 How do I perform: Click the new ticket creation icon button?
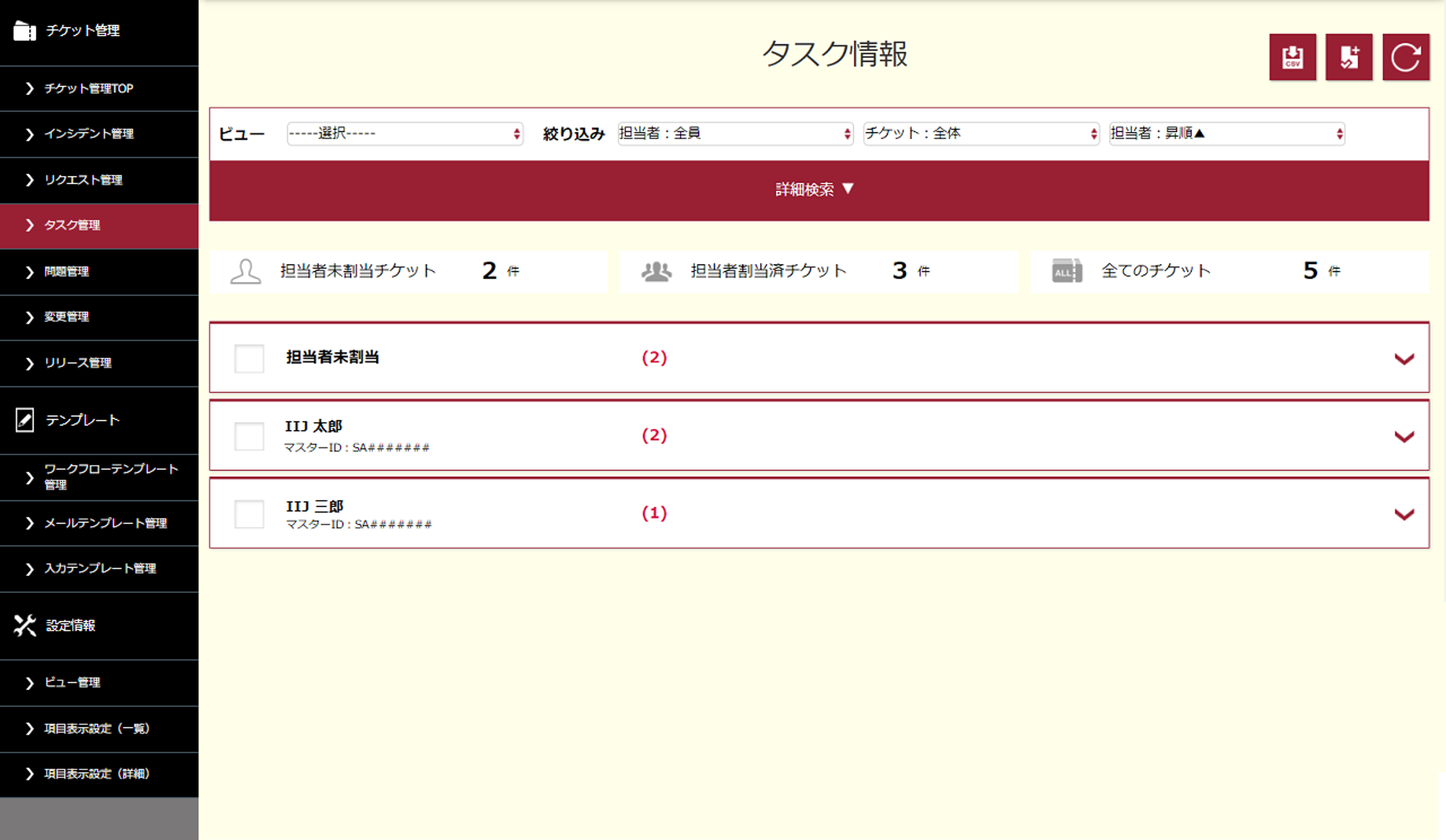pos(1348,57)
